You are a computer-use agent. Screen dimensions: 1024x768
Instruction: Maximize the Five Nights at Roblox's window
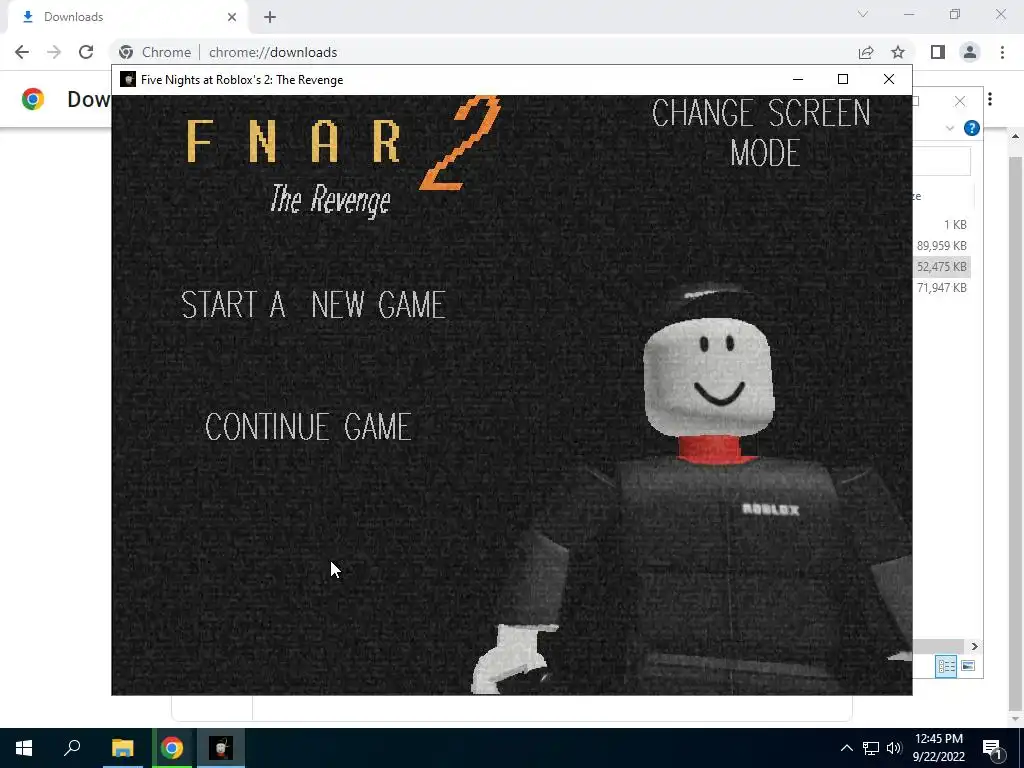coord(843,79)
